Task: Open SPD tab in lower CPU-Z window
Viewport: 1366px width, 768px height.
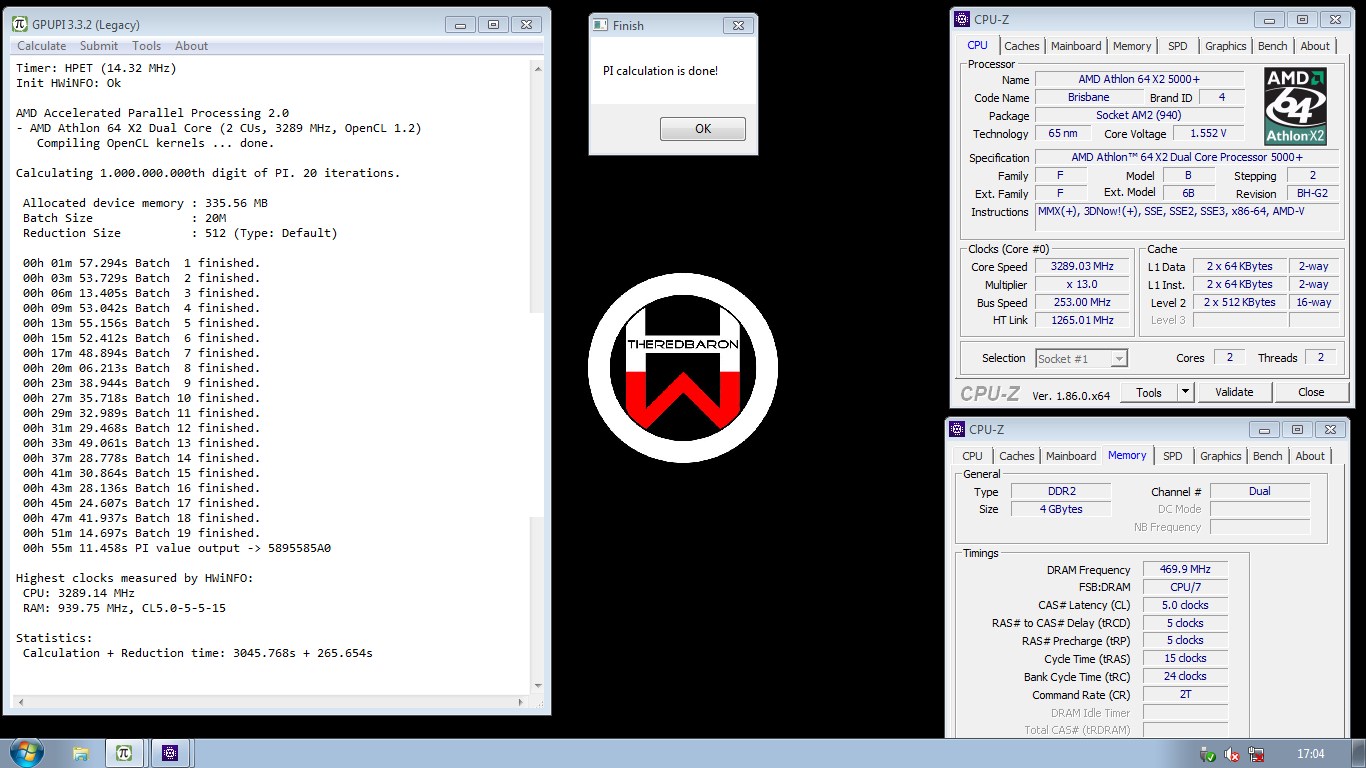Action: tap(1173, 456)
